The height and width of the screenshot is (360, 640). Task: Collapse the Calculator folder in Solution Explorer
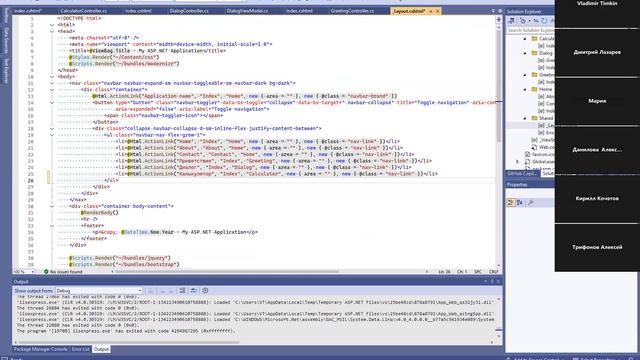[525, 39]
